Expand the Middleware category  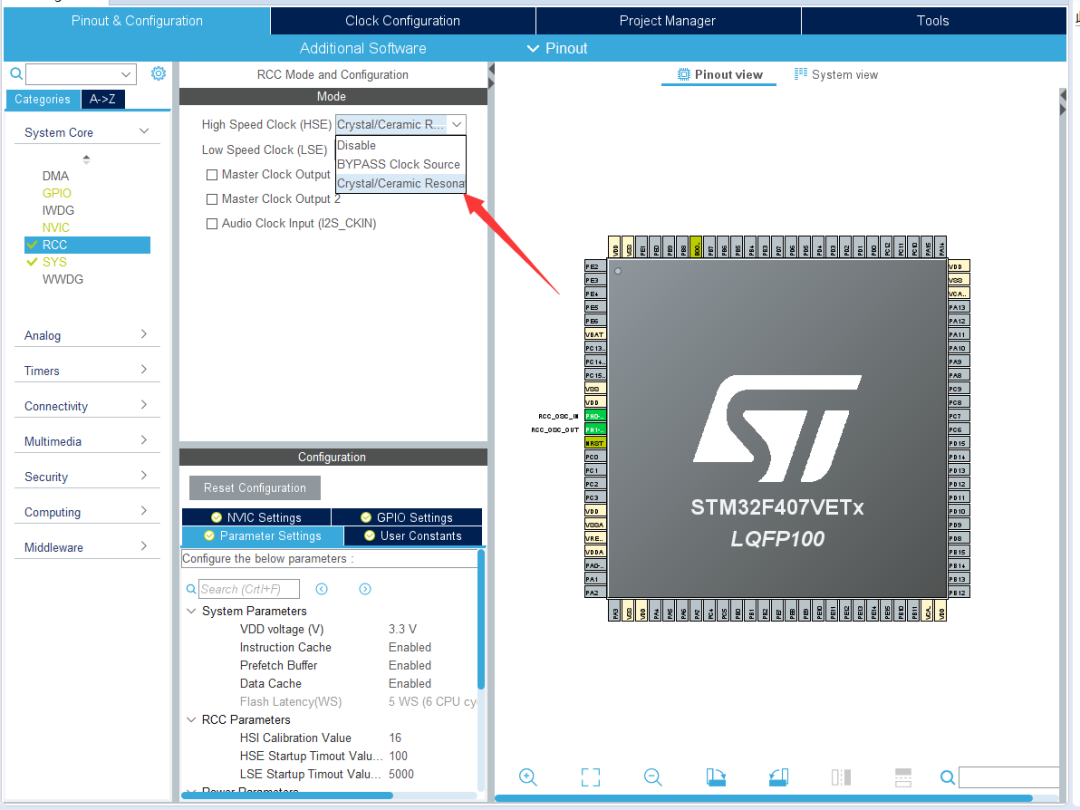(x=144, y=546)
